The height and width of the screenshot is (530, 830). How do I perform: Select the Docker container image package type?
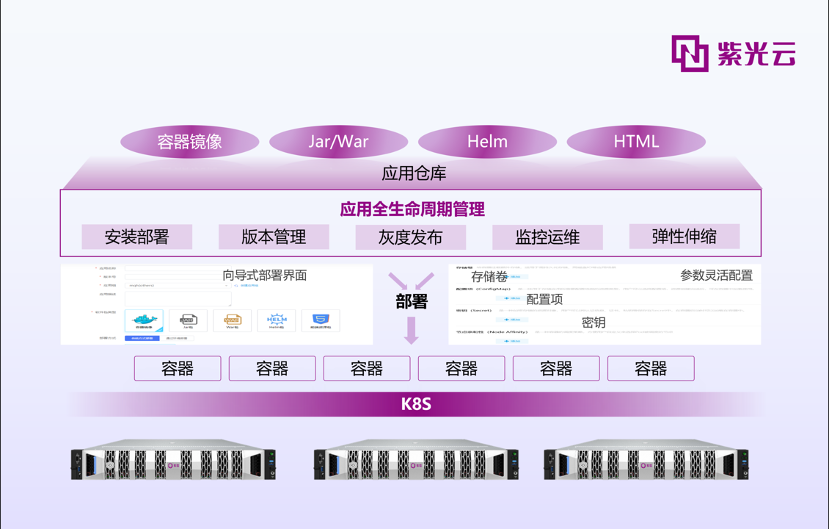point(143,320)
